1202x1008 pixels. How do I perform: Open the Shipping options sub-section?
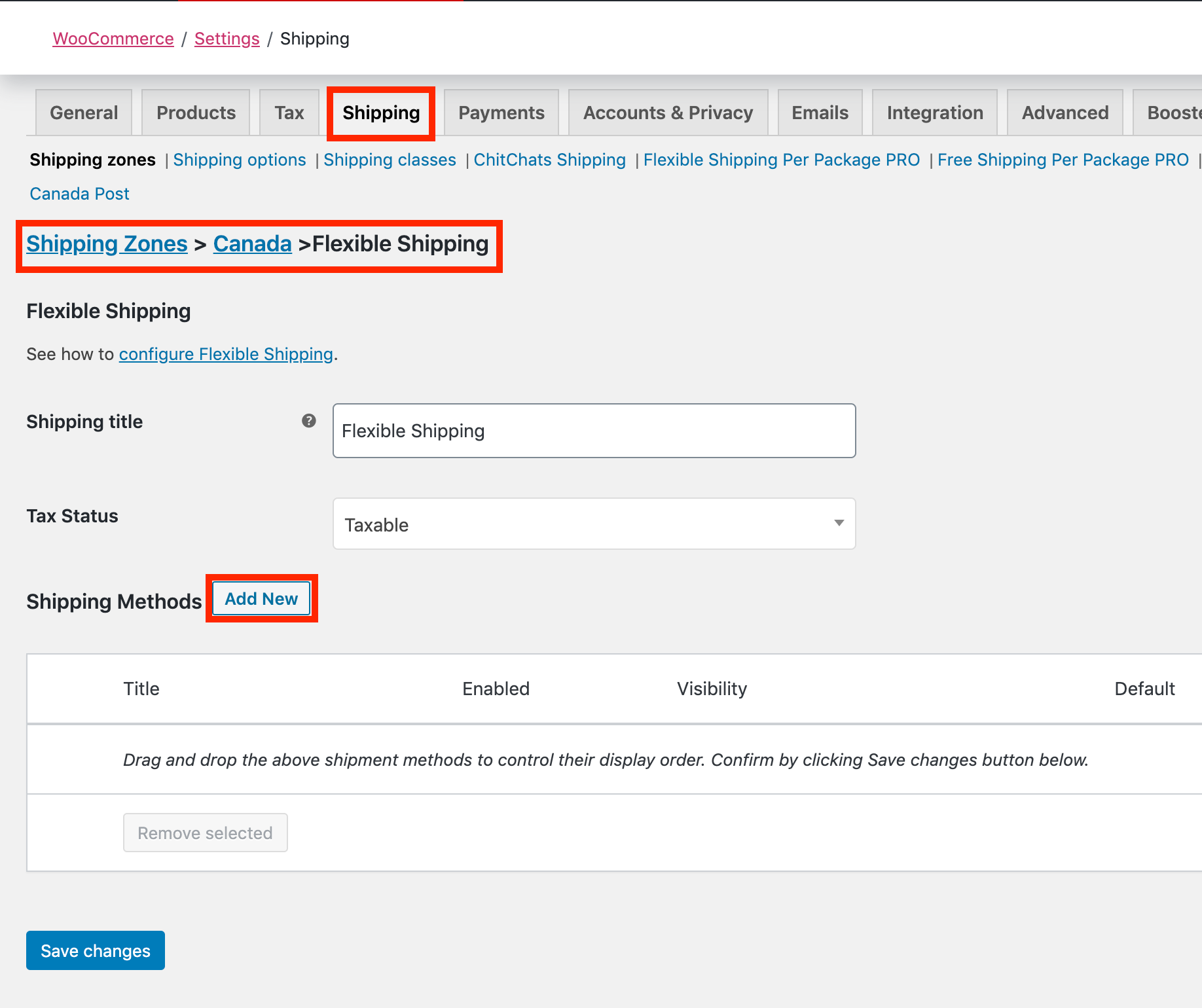click(x=240, y=160)
